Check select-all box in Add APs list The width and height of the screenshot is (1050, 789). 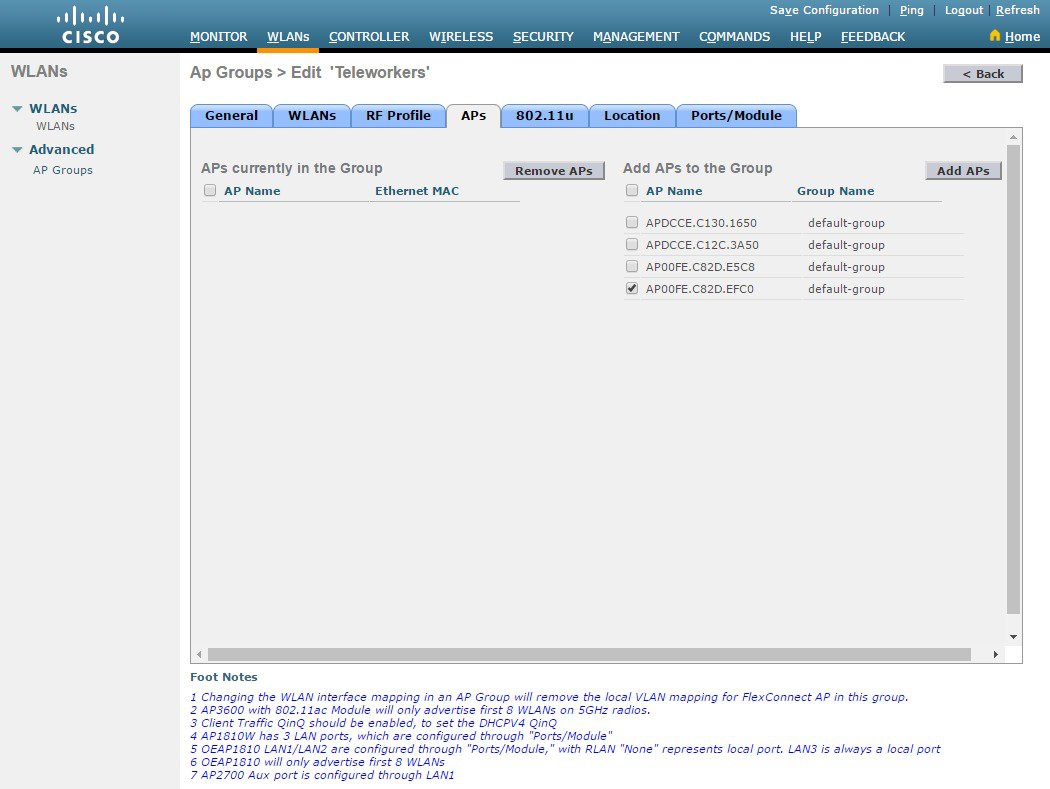tap(632, 190)
